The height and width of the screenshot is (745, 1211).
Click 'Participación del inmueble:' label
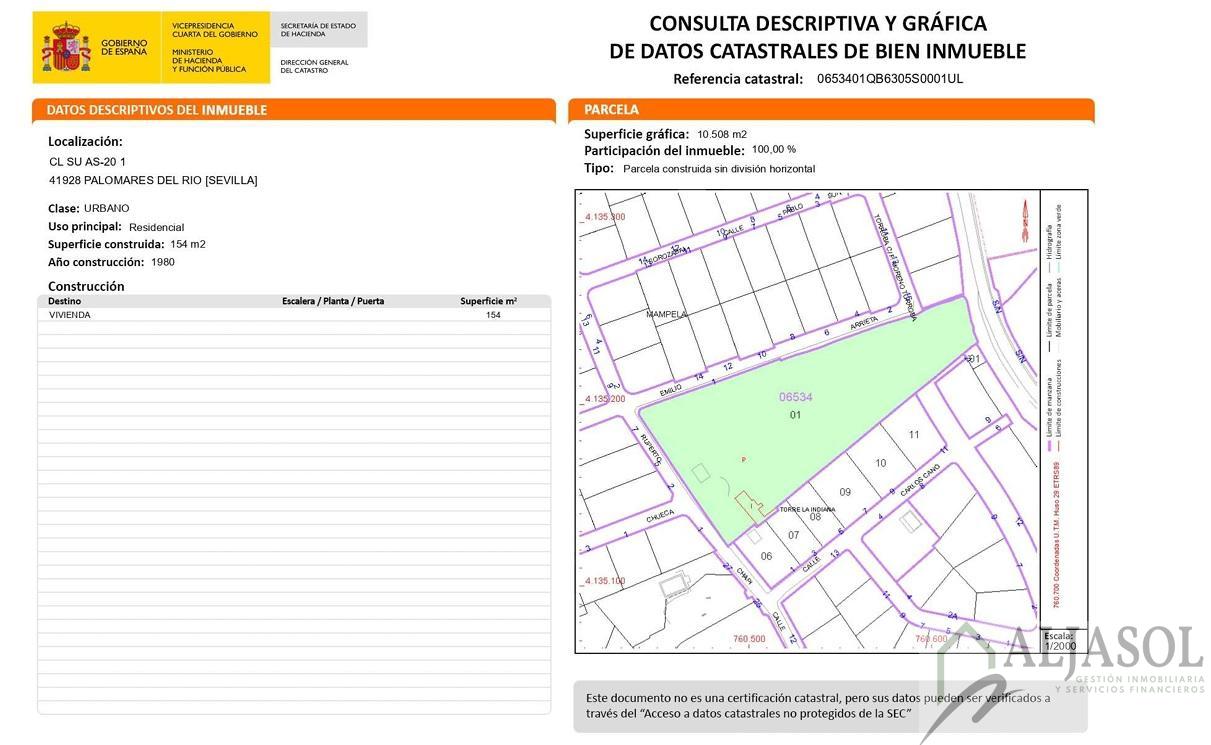coord(664,150)
